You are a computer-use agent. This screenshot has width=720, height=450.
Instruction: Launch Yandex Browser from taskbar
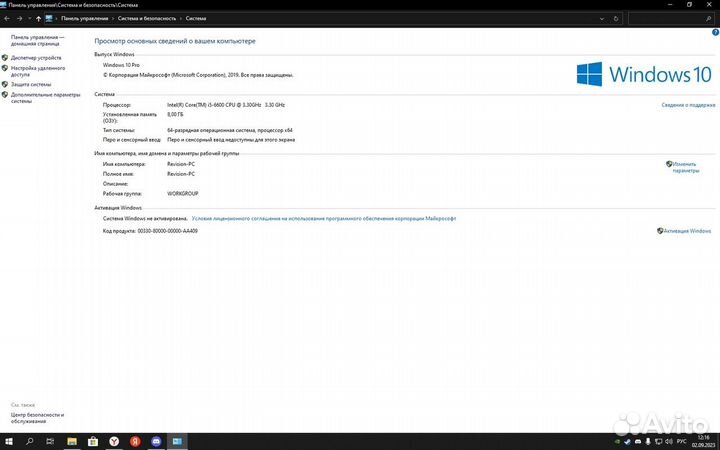click(114, 441)
